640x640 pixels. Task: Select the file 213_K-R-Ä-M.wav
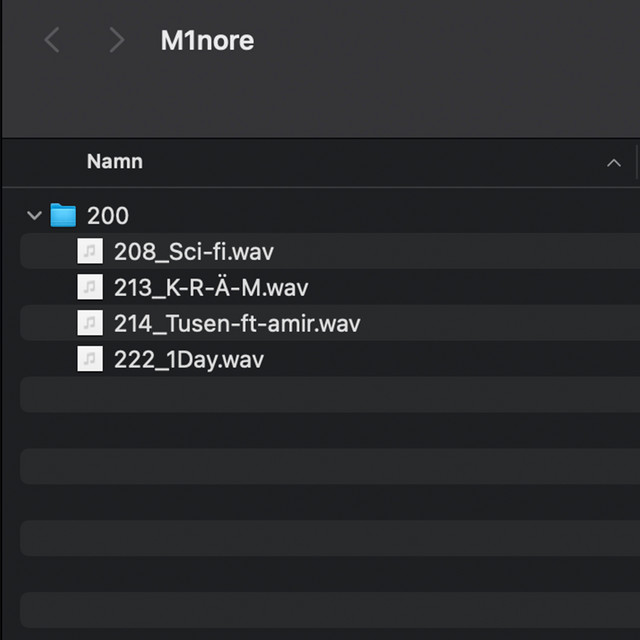211,288
